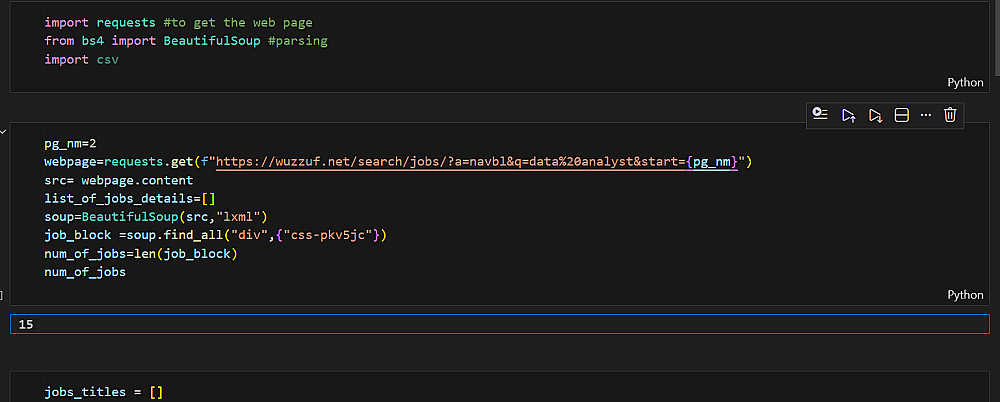The height and width of the screenshot is (402, 1000).
Task: Execute cells above the current cell
Action: coord(848,115)
